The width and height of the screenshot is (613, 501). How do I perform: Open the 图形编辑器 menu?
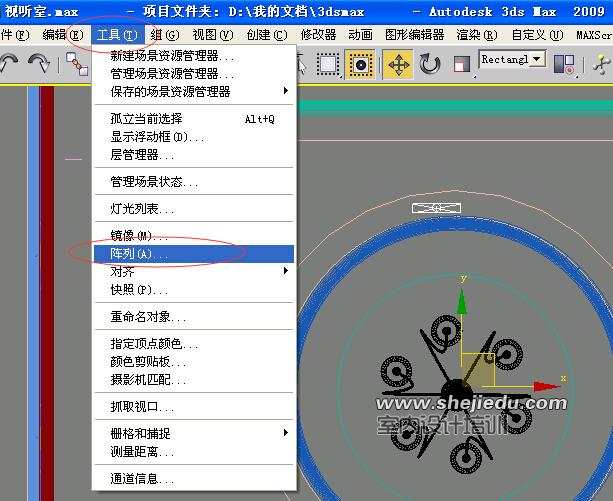pos(414,35)
